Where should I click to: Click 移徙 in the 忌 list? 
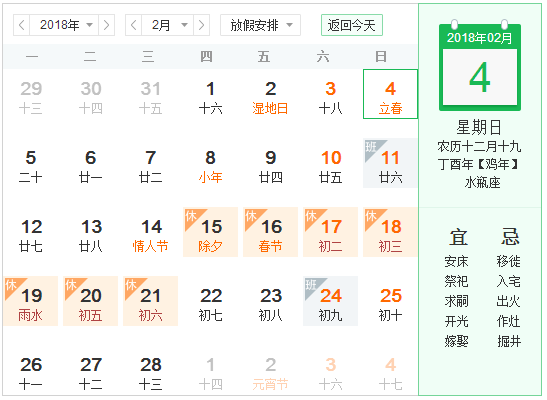click(509, 261)
